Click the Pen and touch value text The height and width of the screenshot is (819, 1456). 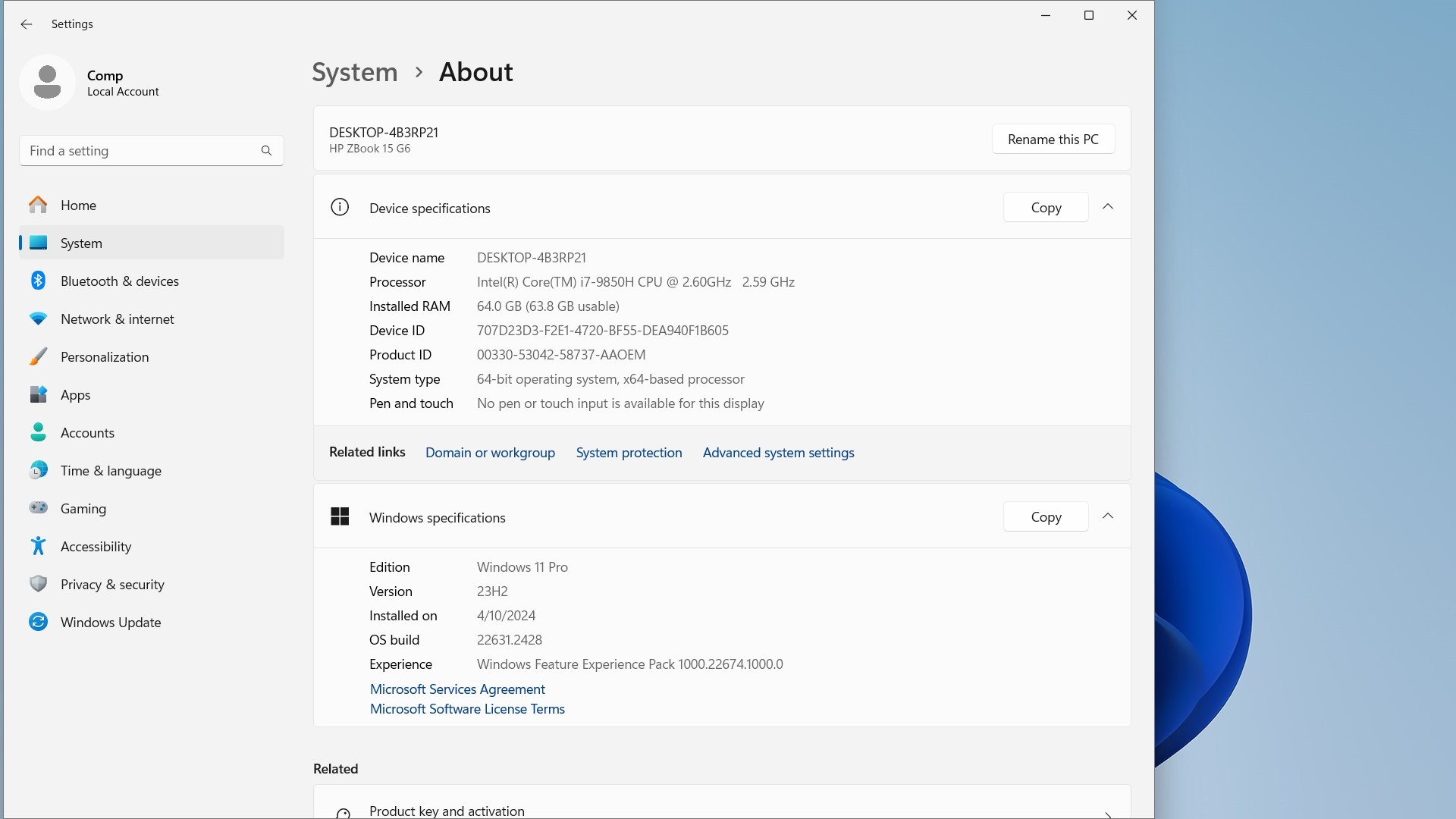coord(620,403)
